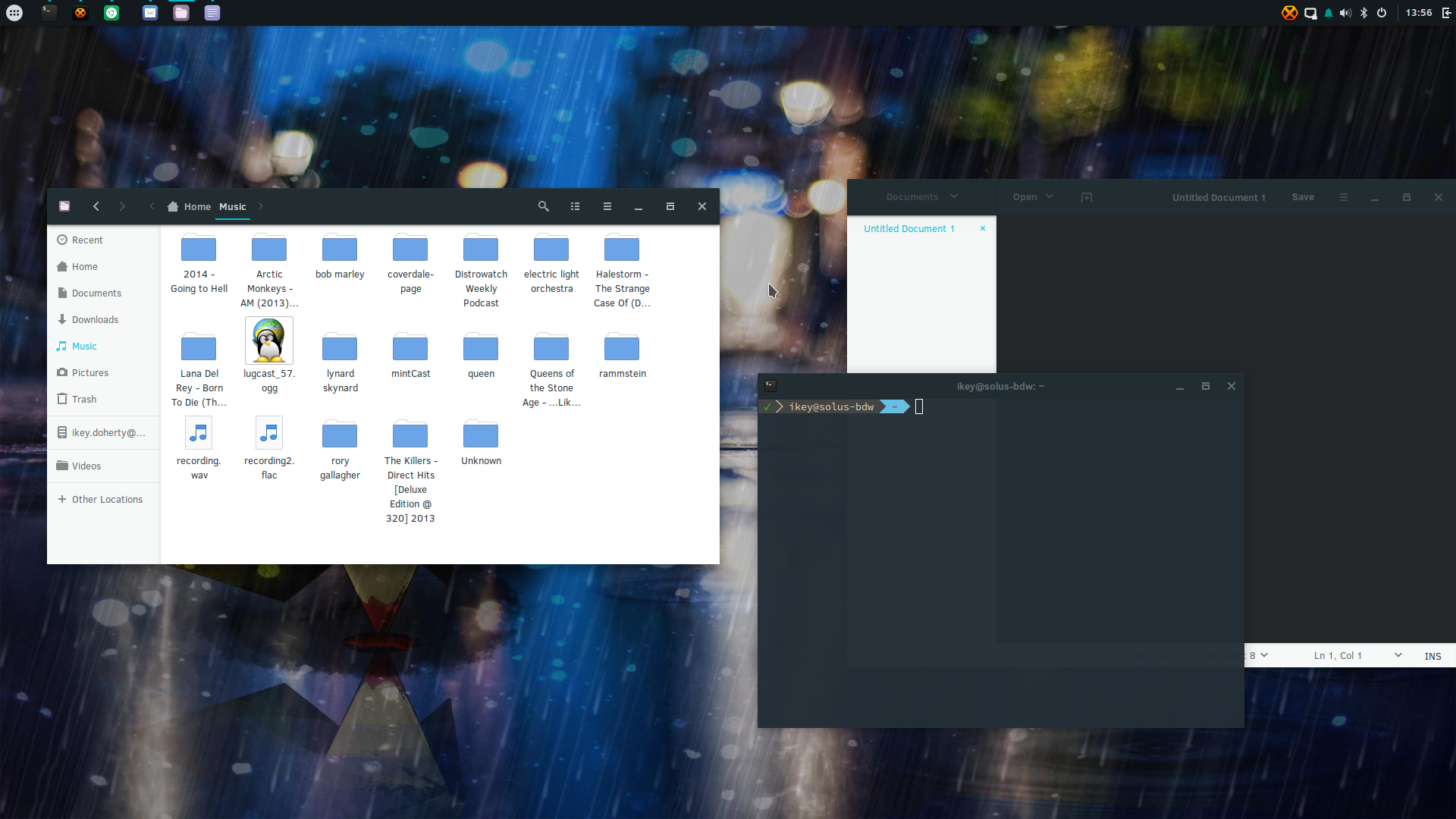Image resolution: width=1456 pixels, height=819 pixels.
Task: Select the Music path button in Files
Action: coord(233,206)
